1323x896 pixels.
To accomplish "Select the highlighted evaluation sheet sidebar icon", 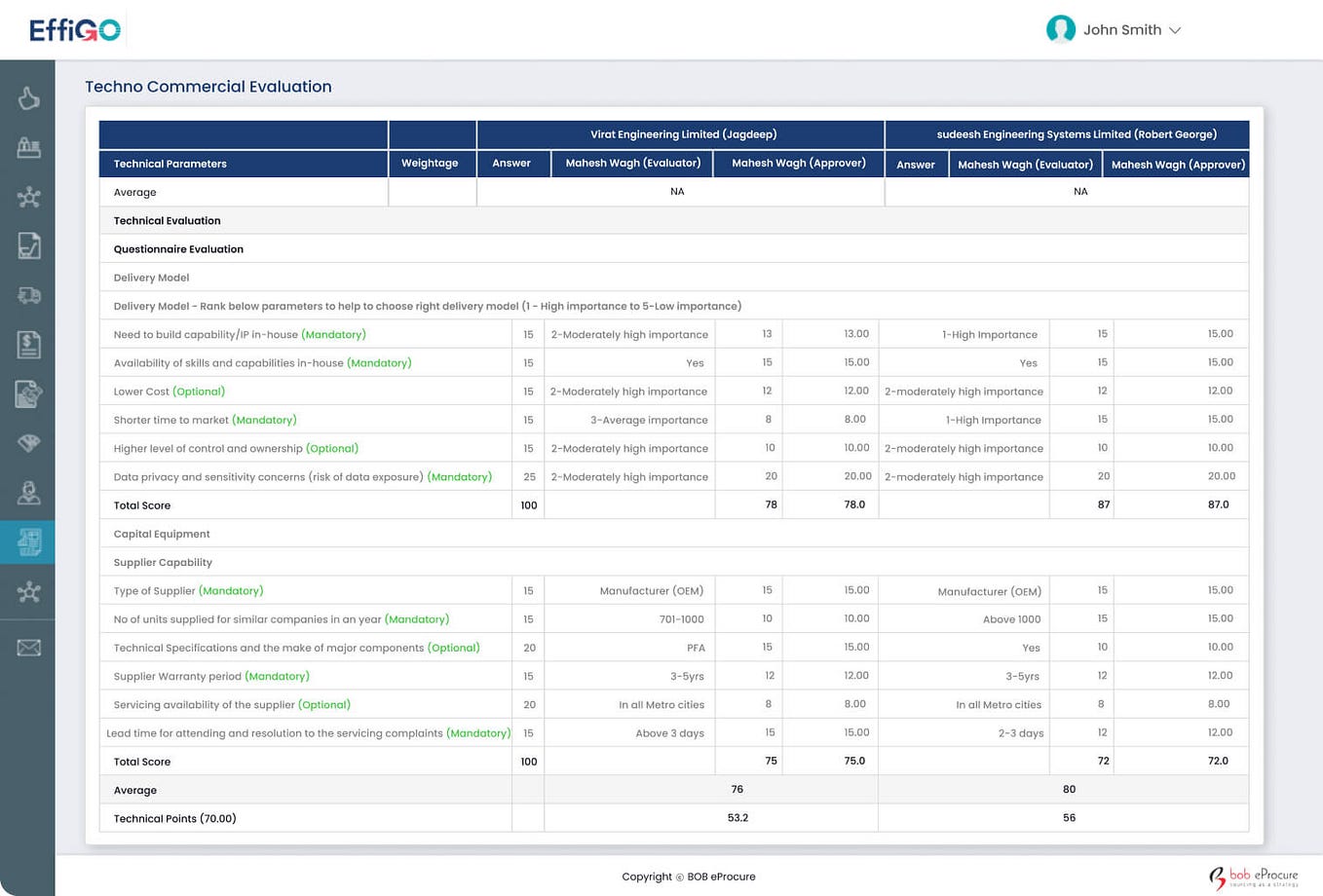I will [28, 541].
